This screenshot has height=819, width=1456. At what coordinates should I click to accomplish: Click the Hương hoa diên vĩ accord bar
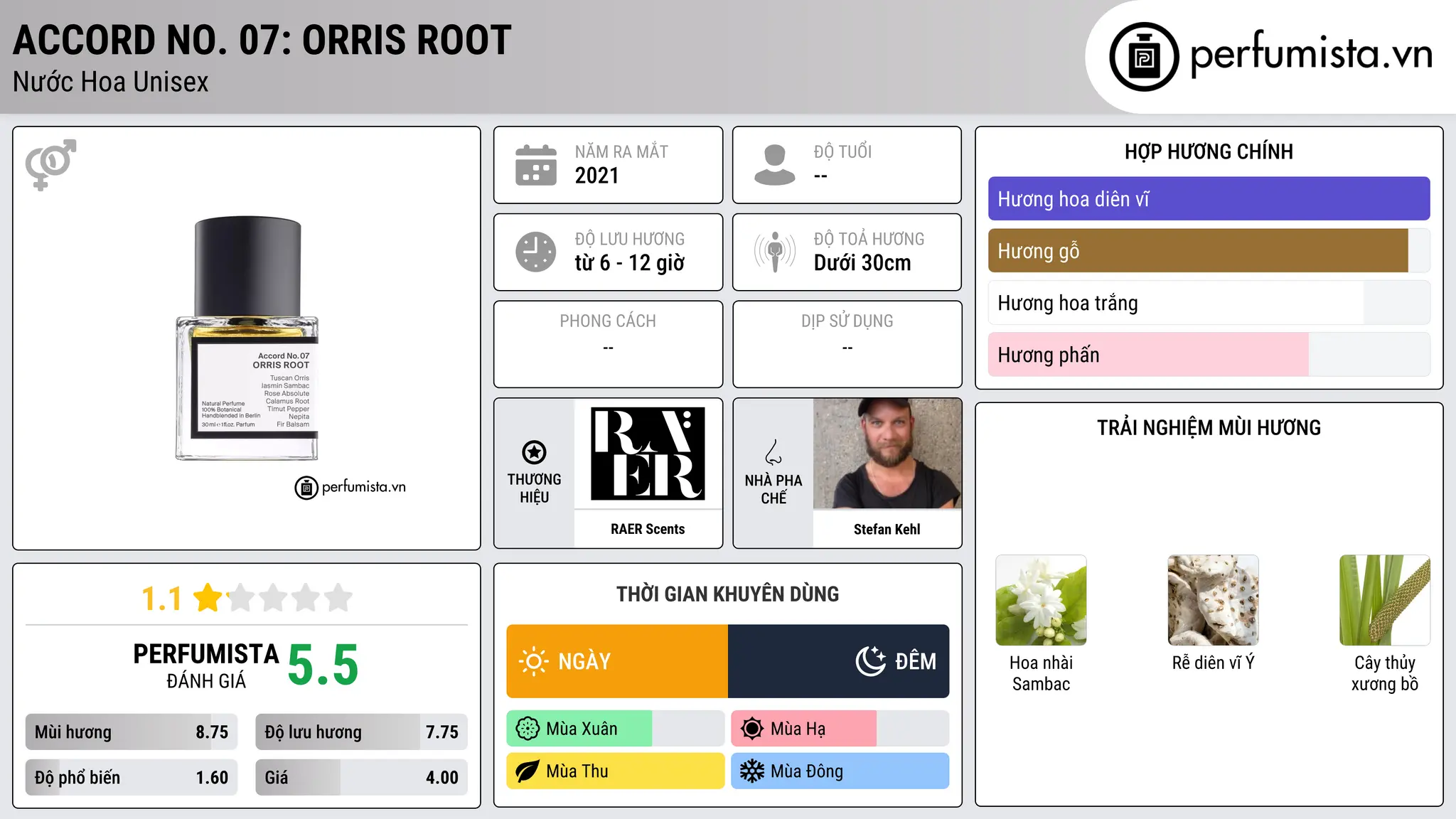(x=1209, y=199)
